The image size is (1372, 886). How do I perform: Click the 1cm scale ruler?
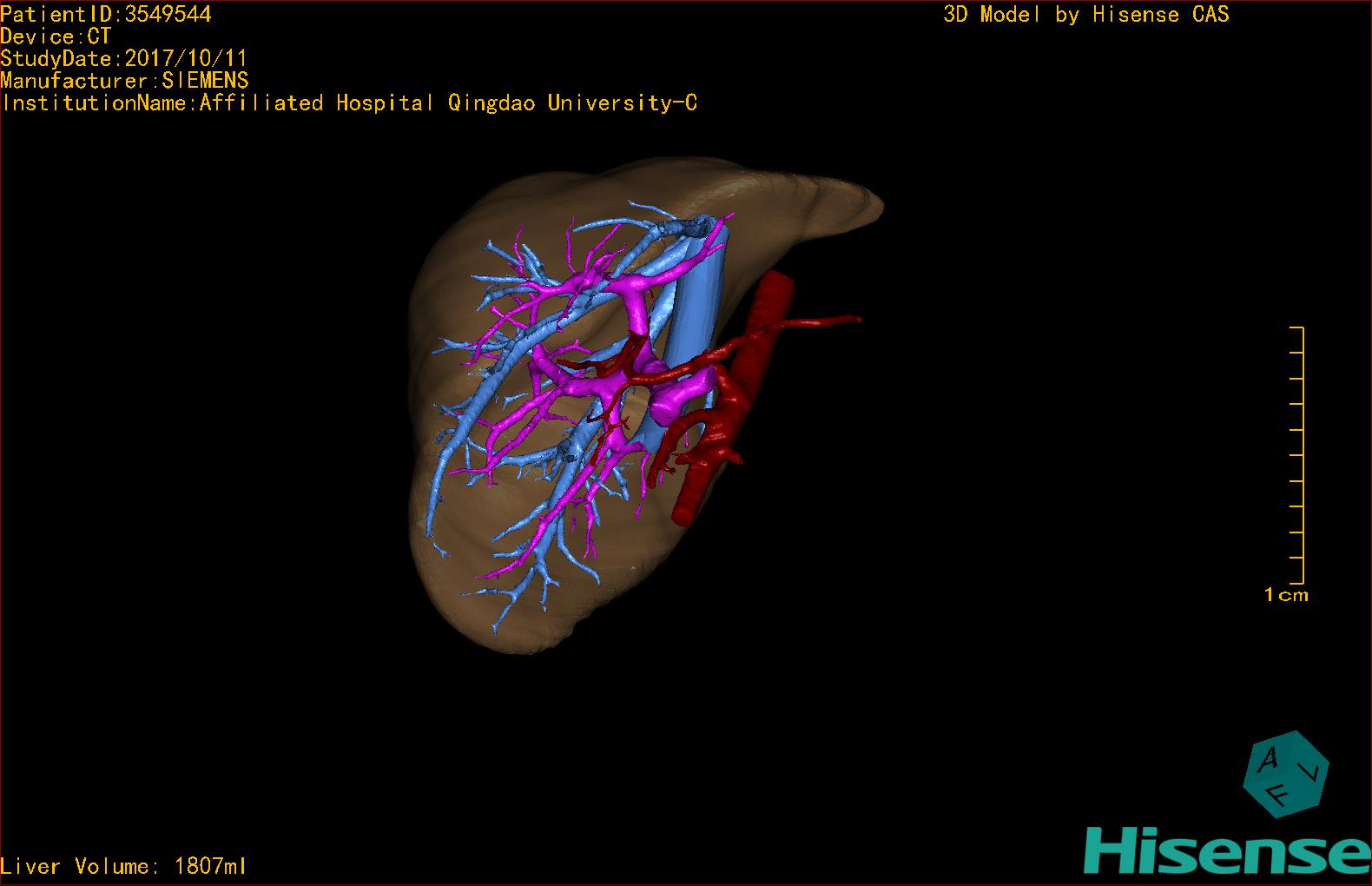1296,455
